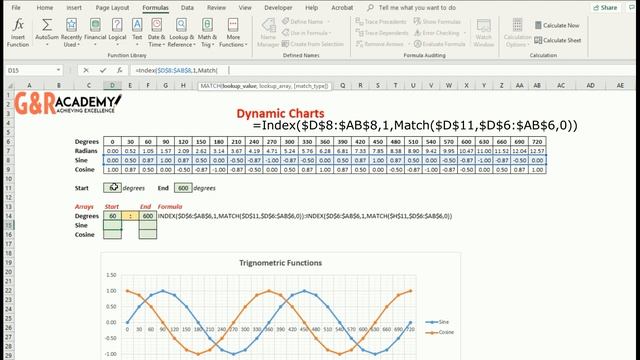
Task: Switch to the Data tab
Action: (187, 7)
